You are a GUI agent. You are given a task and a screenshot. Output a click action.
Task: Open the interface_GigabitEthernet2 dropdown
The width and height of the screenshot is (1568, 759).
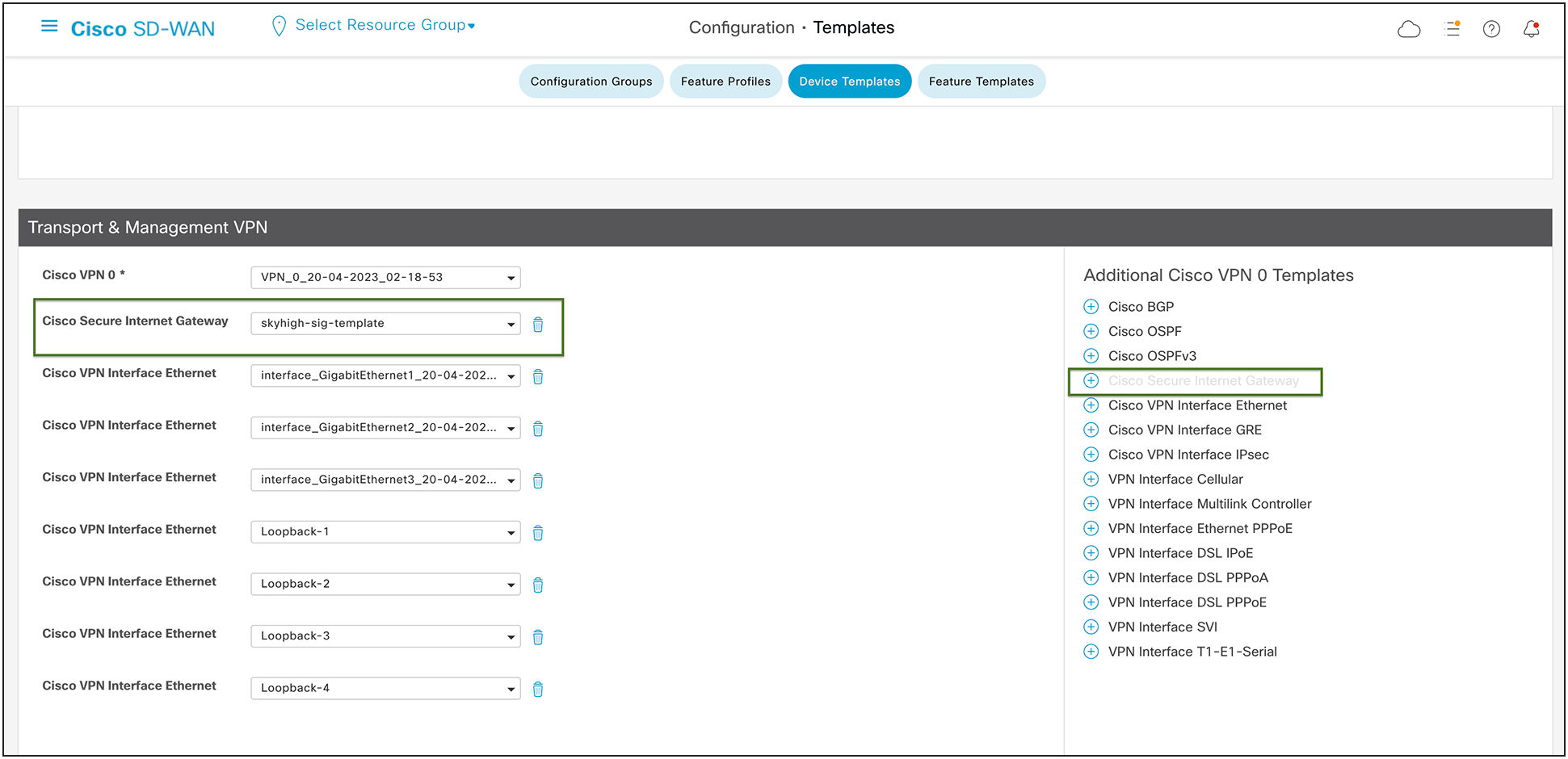(x=385, y=427)
